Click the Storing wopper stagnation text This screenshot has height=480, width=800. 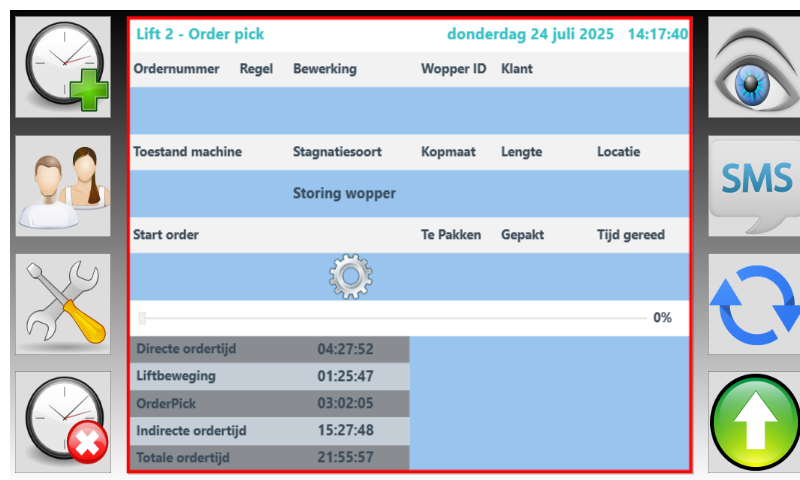pyautogui.click(x=344, y=193)
